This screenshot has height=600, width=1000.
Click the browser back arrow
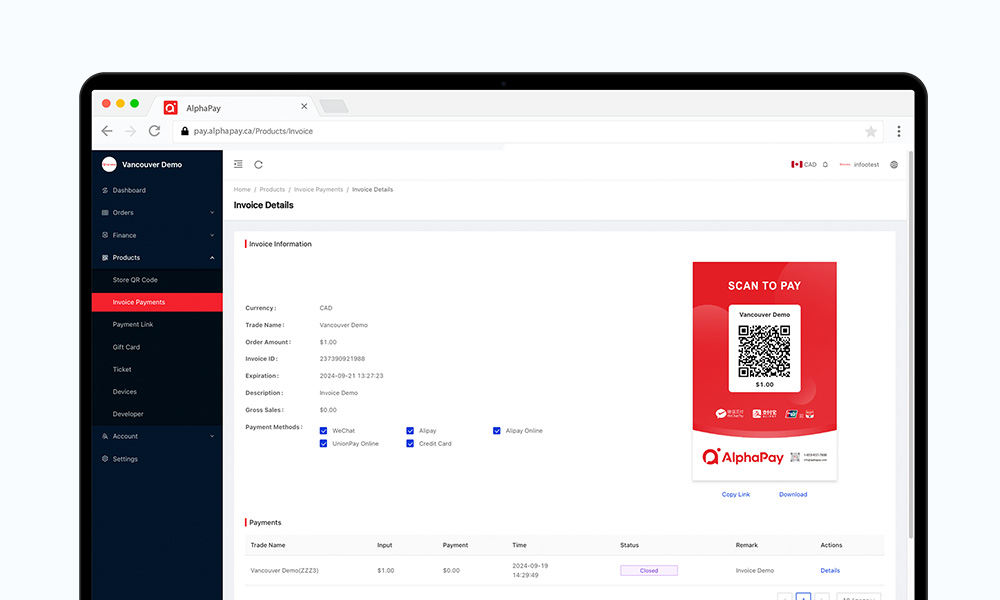pos(107,131)
